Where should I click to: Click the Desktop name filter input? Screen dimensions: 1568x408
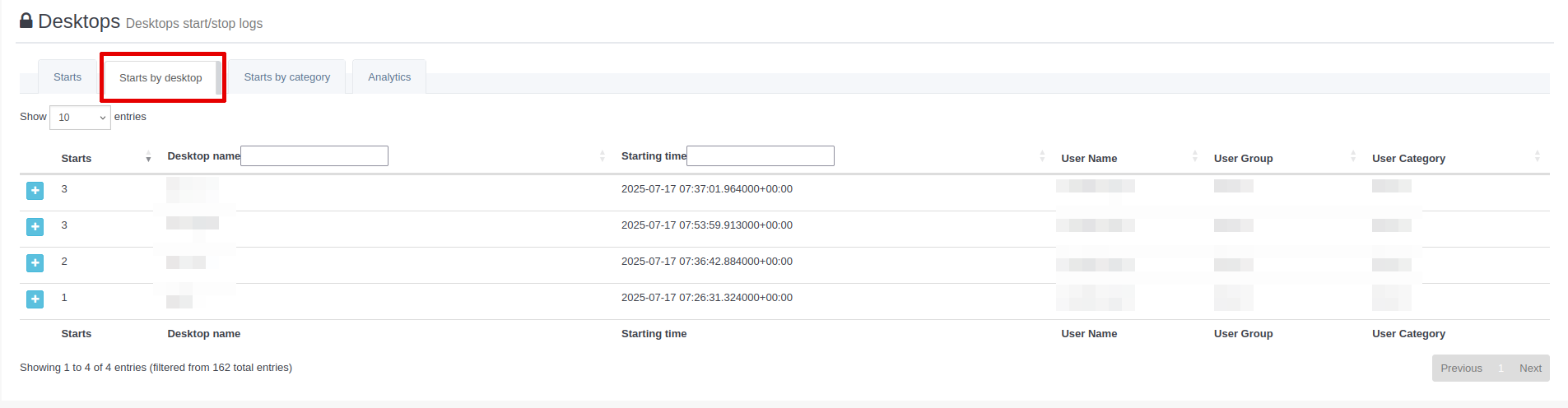point(314,156)
